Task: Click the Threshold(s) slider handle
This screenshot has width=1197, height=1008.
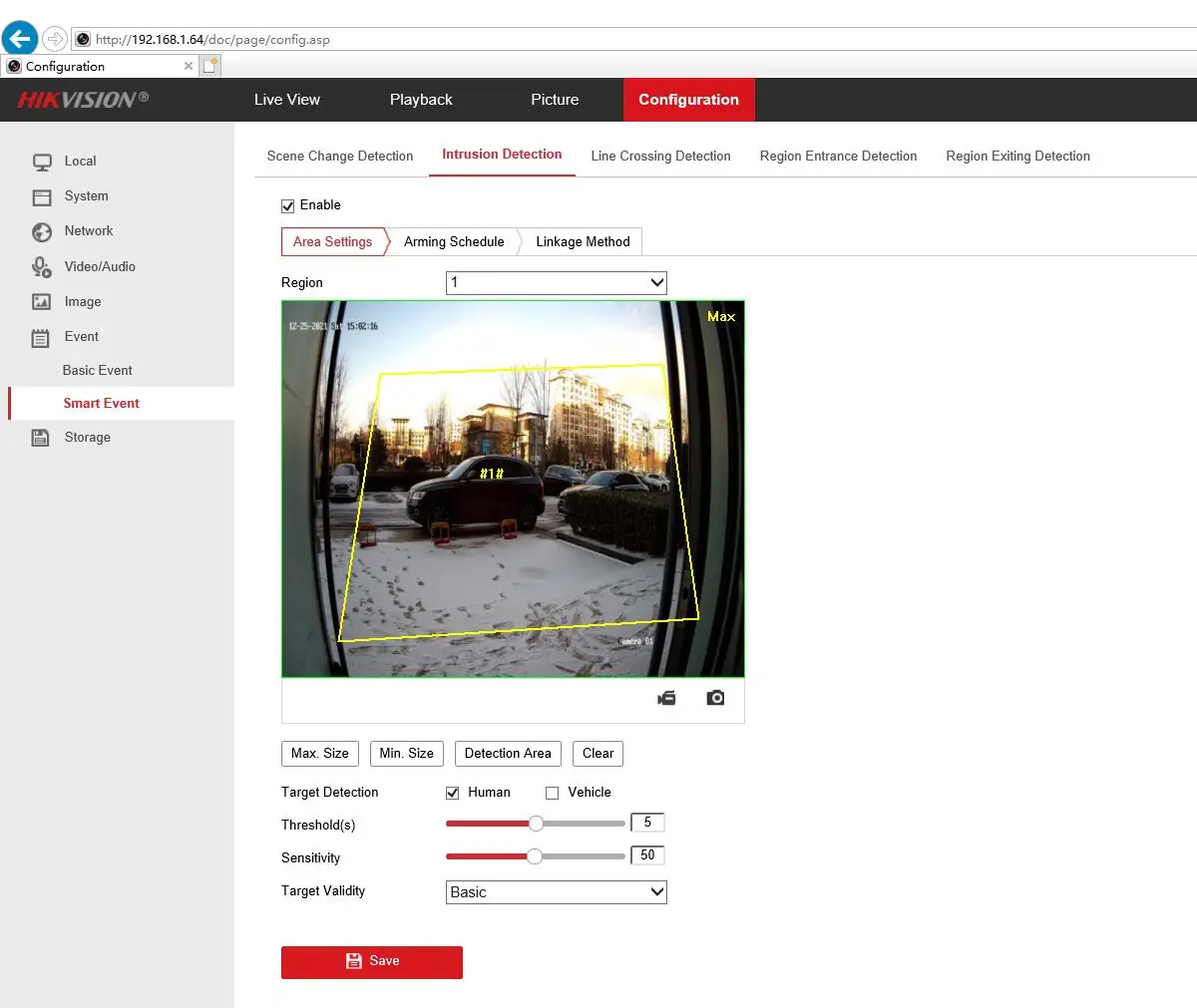Action: (x=536, y=824)
